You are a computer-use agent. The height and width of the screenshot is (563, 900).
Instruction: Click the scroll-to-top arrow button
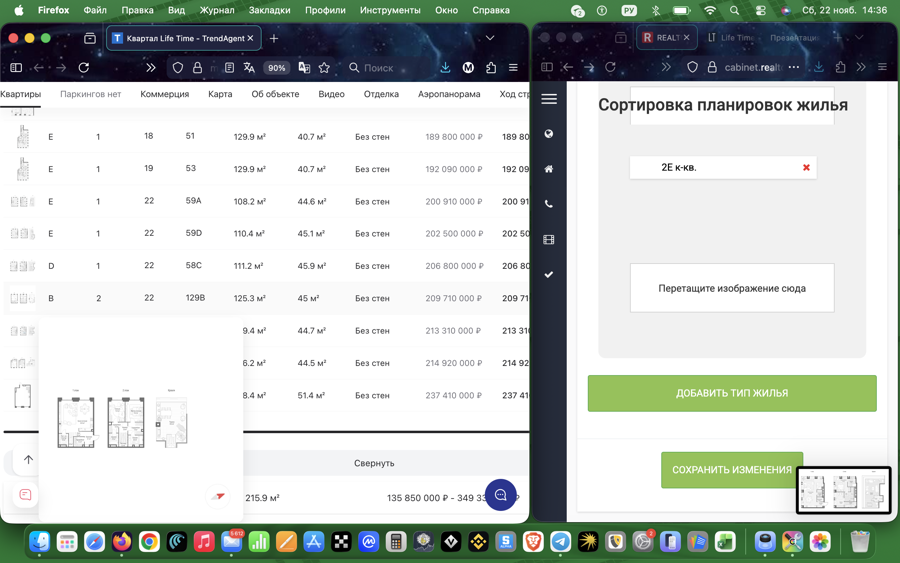coord(28,460)
